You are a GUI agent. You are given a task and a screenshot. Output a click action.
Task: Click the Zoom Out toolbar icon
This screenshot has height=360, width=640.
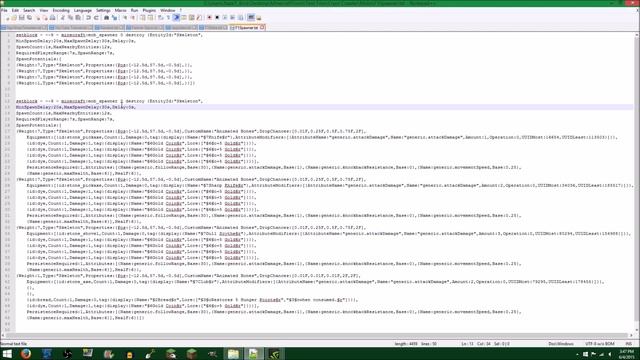click(x=133, y=18)
